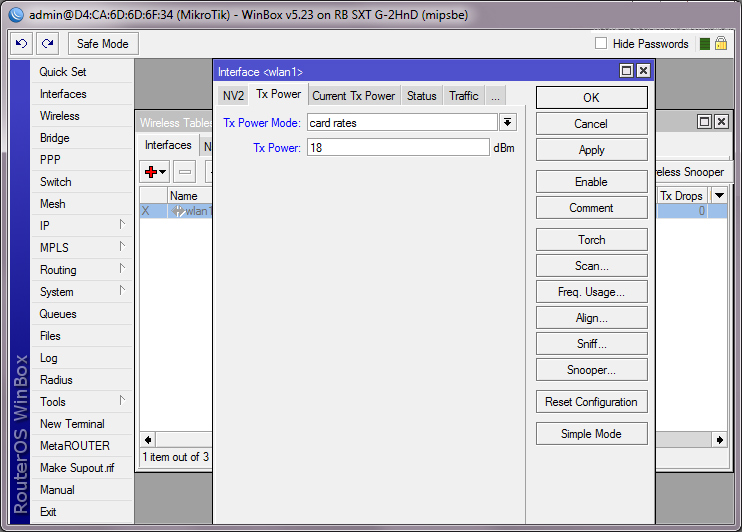This screenshot has height=532, width=742.
Task: Click the red plus add icon
Action: coord(151,172)
